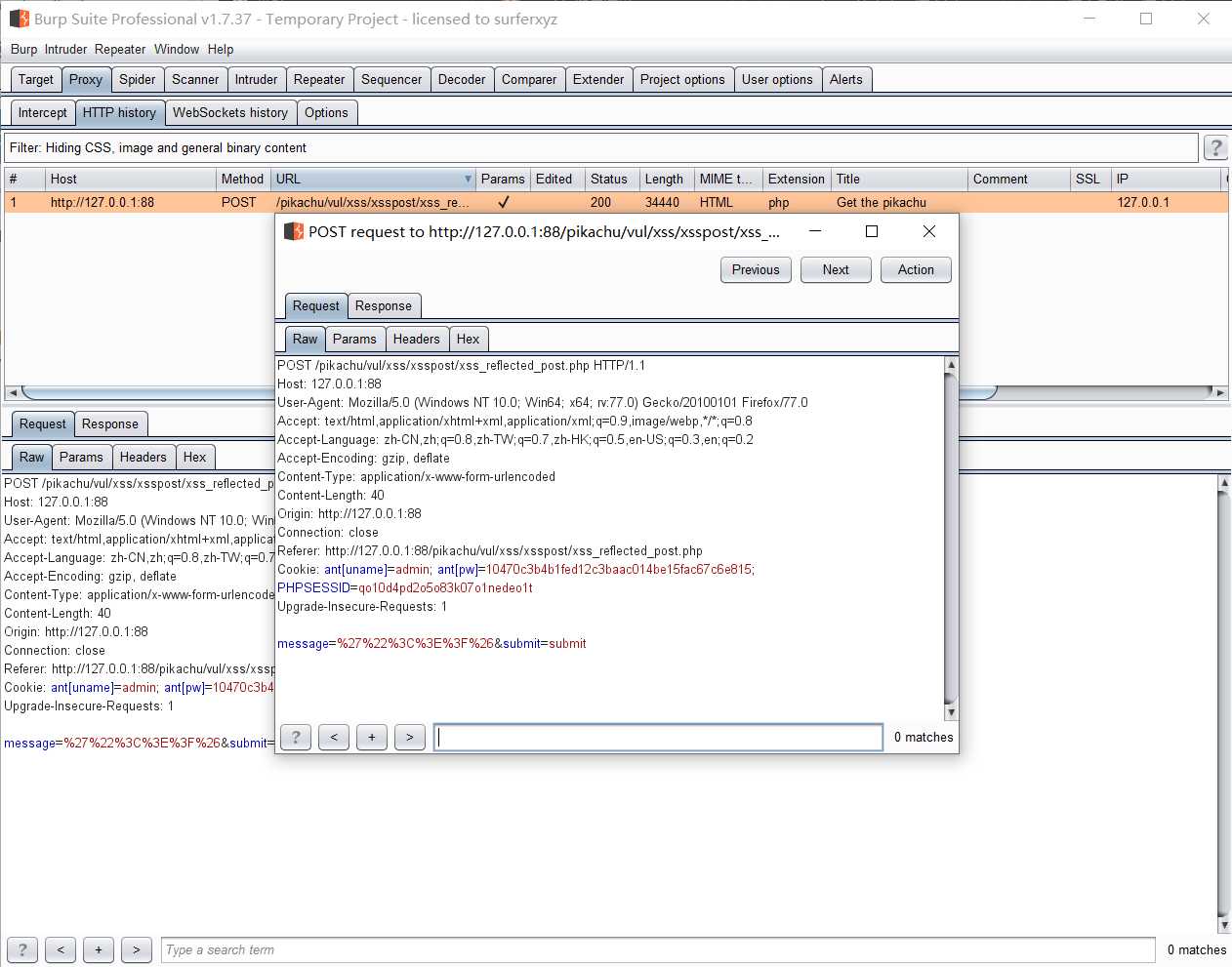The image size is (1232, 967).
Task: Click the popup search text field
Action: pos(659,737)
